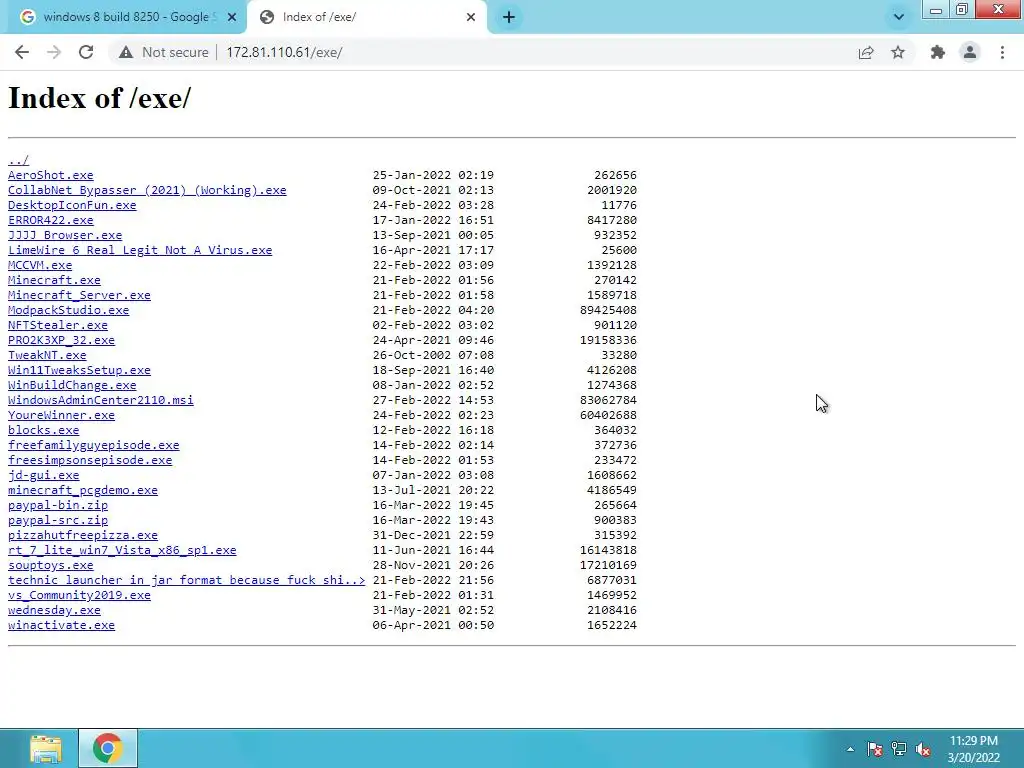Click the PRO2K3XP_32.exe link
This screenshot has height=768, width=1024.
61,340
